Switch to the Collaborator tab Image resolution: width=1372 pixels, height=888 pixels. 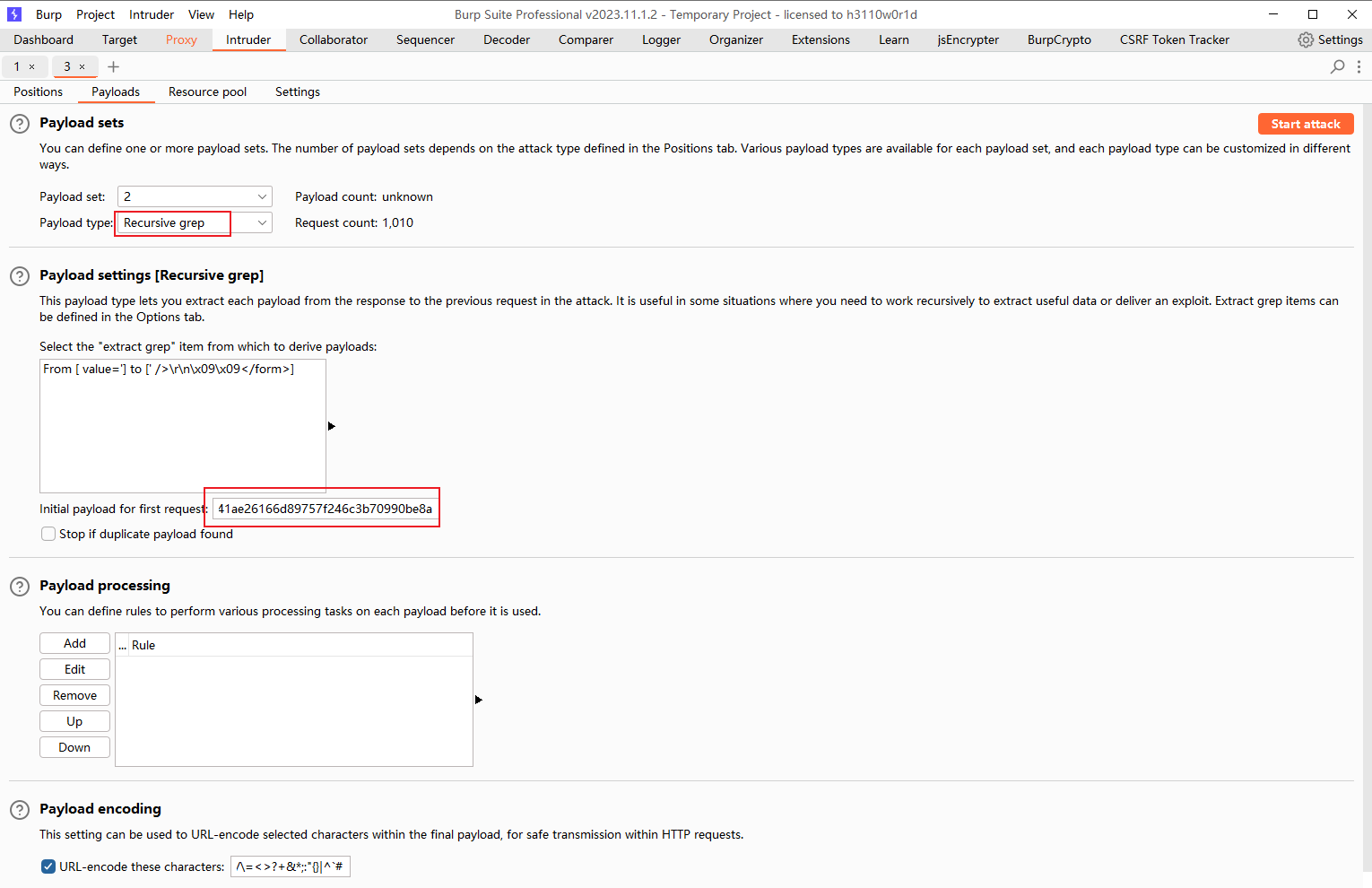[334, 39]
